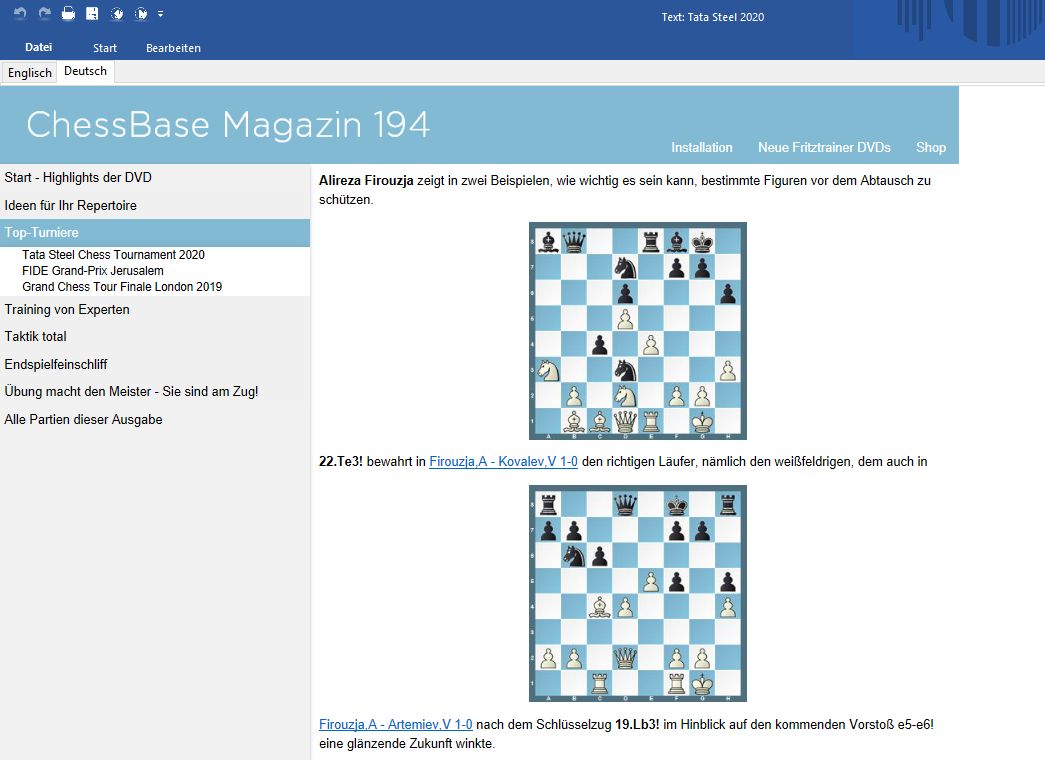
Task: Open Tata Steel Chess Tournament 2020 entry
Action: point(113,255)
